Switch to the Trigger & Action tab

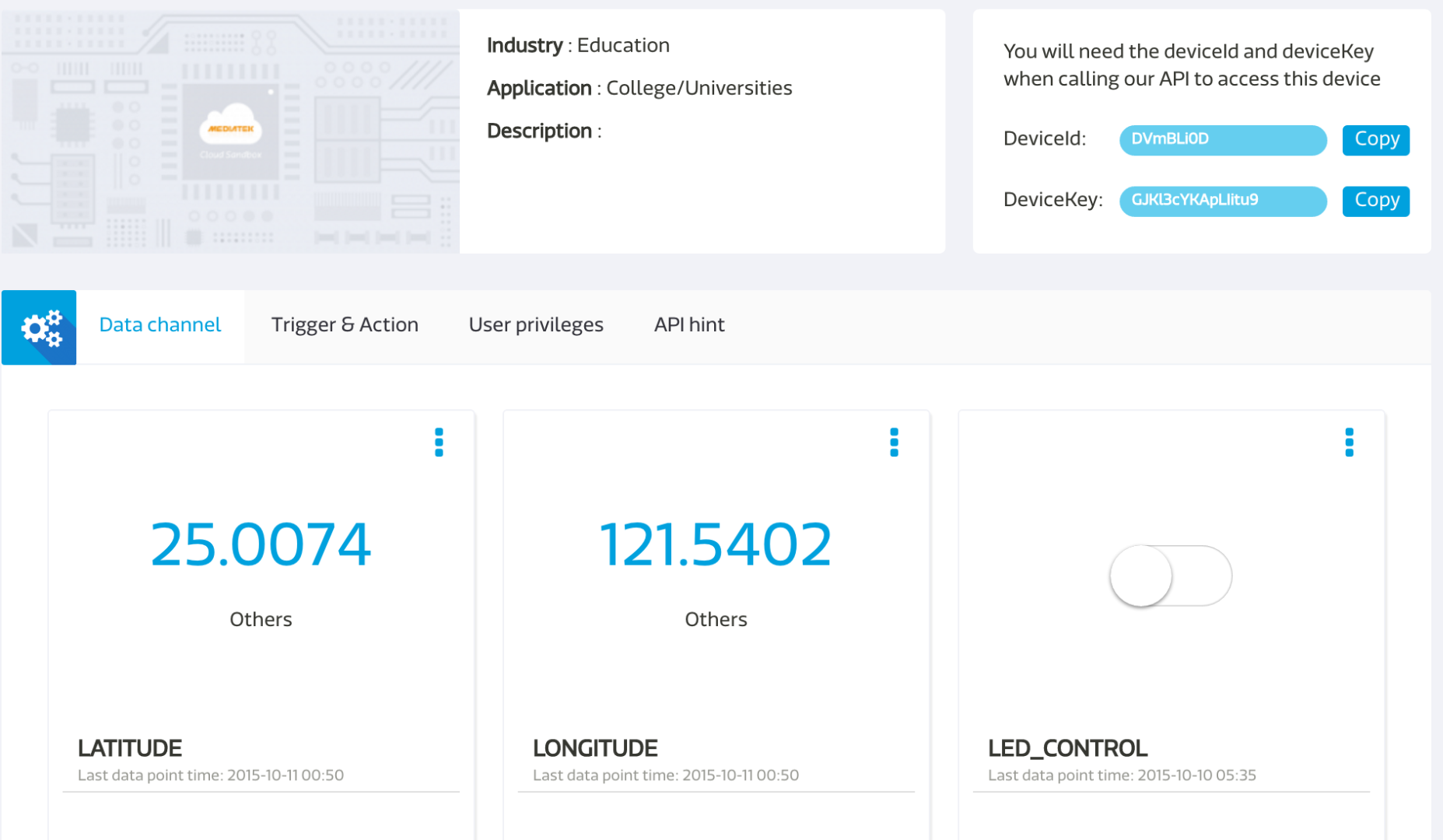click(x=345, y=324)
